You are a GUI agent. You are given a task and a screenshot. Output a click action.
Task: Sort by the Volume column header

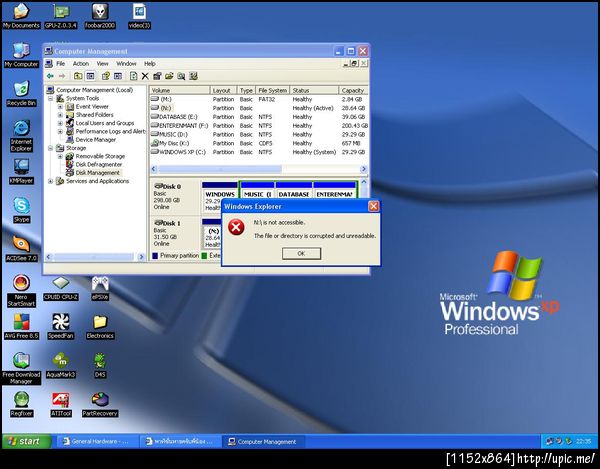coord(179,90)
